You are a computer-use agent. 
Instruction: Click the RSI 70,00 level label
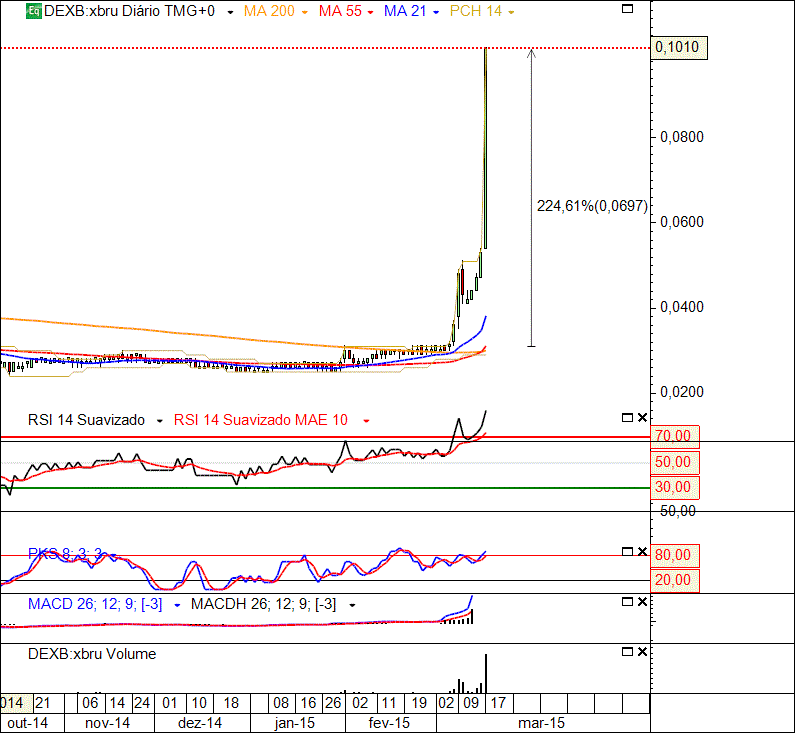coord(674,436)
